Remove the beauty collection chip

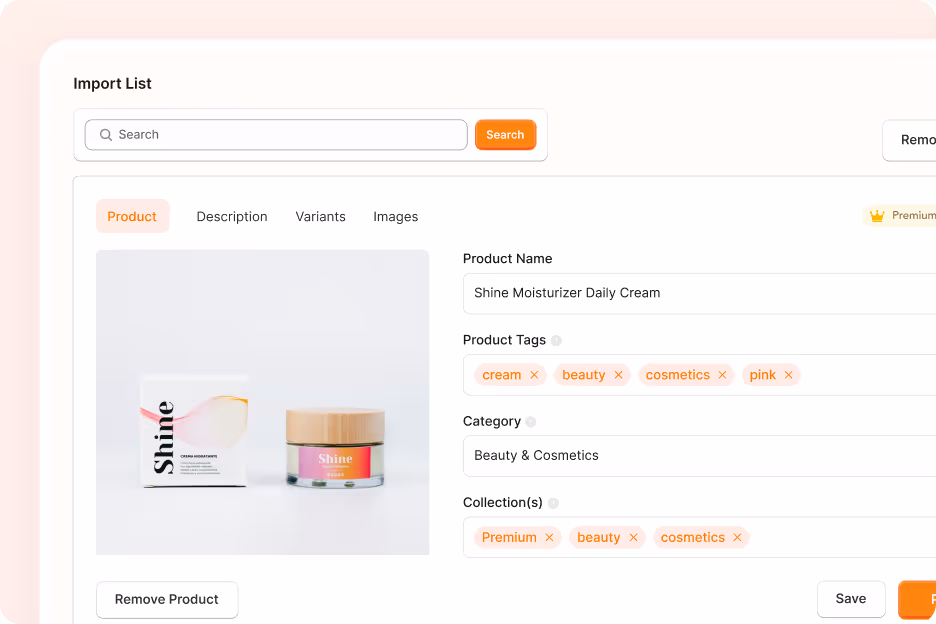pos(633,537)
